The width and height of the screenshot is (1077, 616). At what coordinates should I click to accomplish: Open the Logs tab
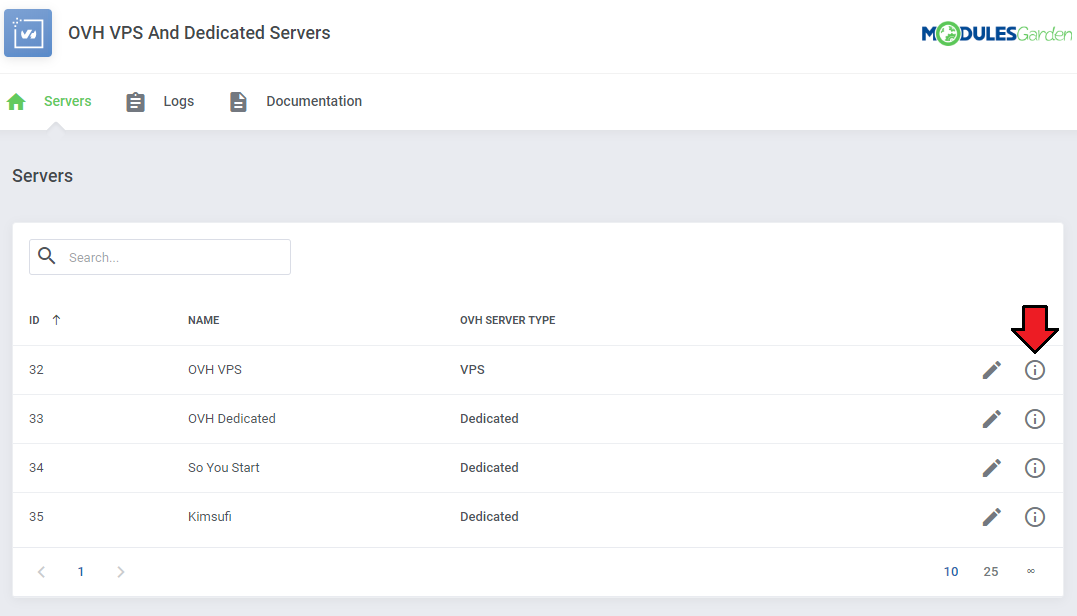tap(179, 101)
